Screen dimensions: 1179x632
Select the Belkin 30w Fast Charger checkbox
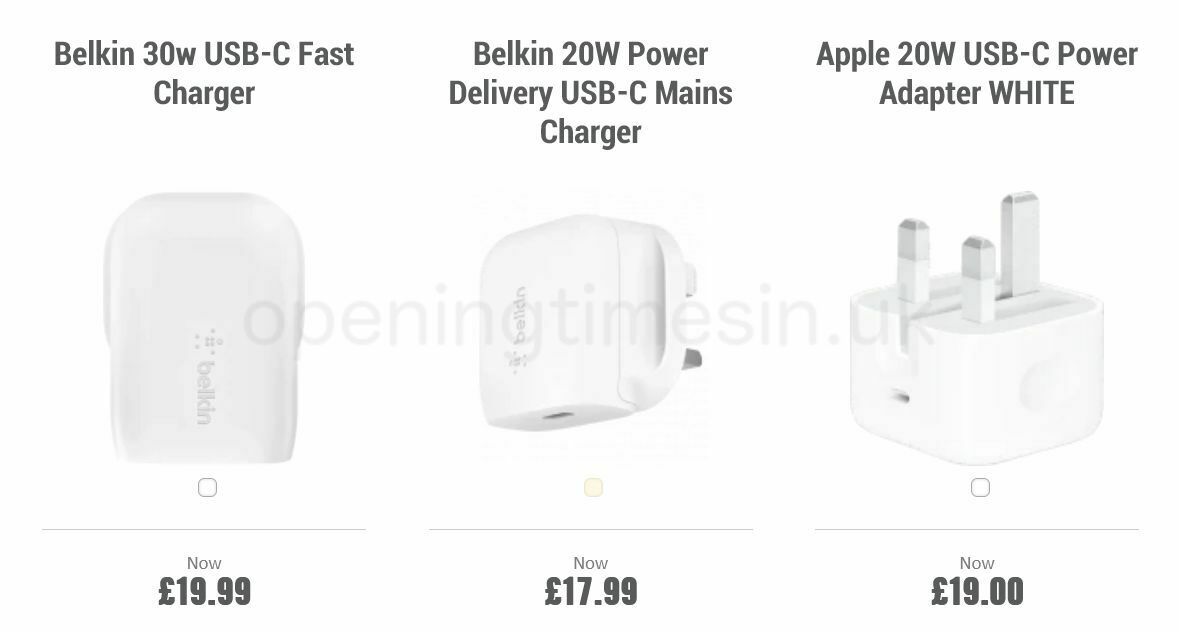(x=206, y=487)
